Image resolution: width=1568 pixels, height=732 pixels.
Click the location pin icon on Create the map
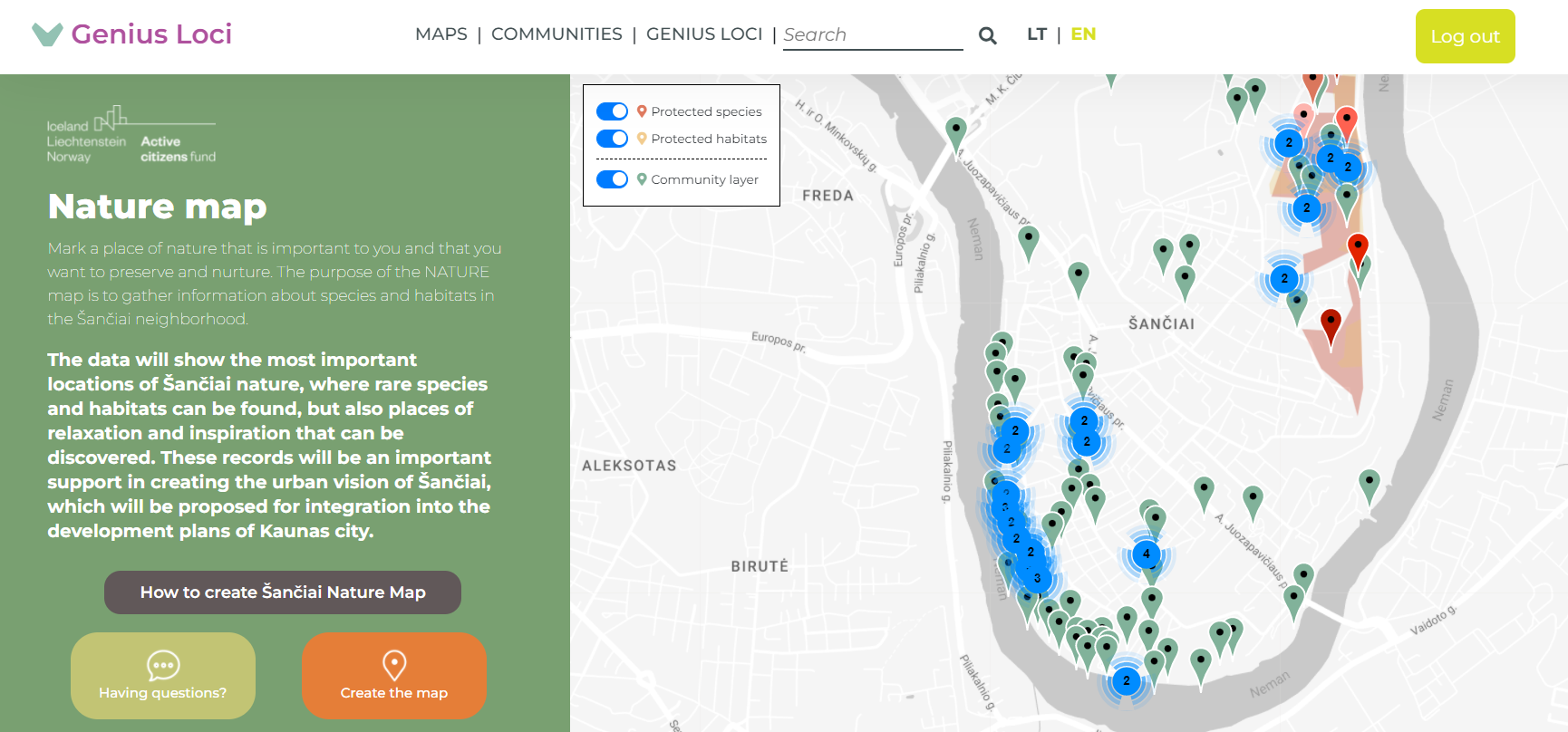394,665
